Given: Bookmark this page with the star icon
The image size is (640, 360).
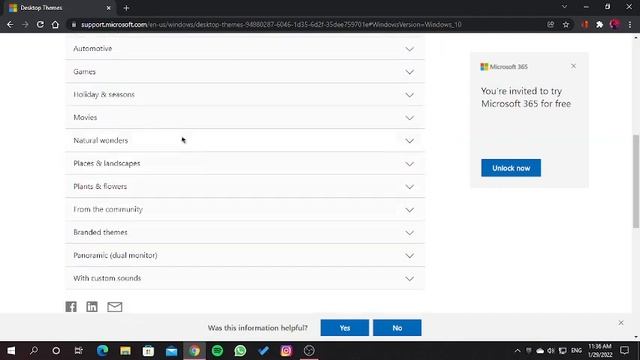Looking at the screenshot, I should [x=566, y=24].
